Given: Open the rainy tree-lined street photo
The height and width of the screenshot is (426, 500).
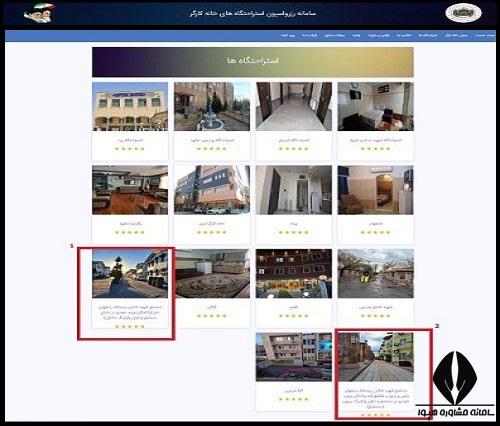Looking at the screenshot, I should (x=375, y=273).
